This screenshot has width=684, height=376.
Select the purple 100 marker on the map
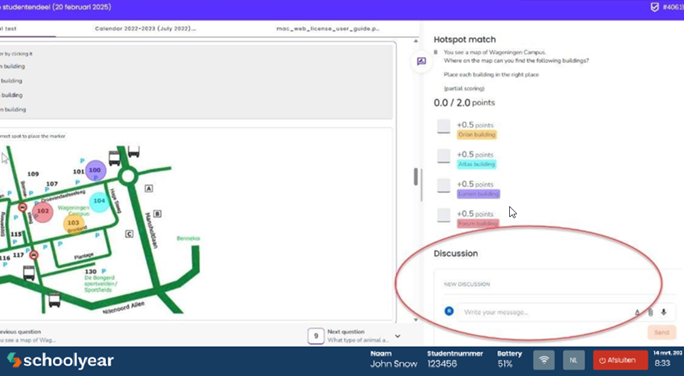(95, 170)
